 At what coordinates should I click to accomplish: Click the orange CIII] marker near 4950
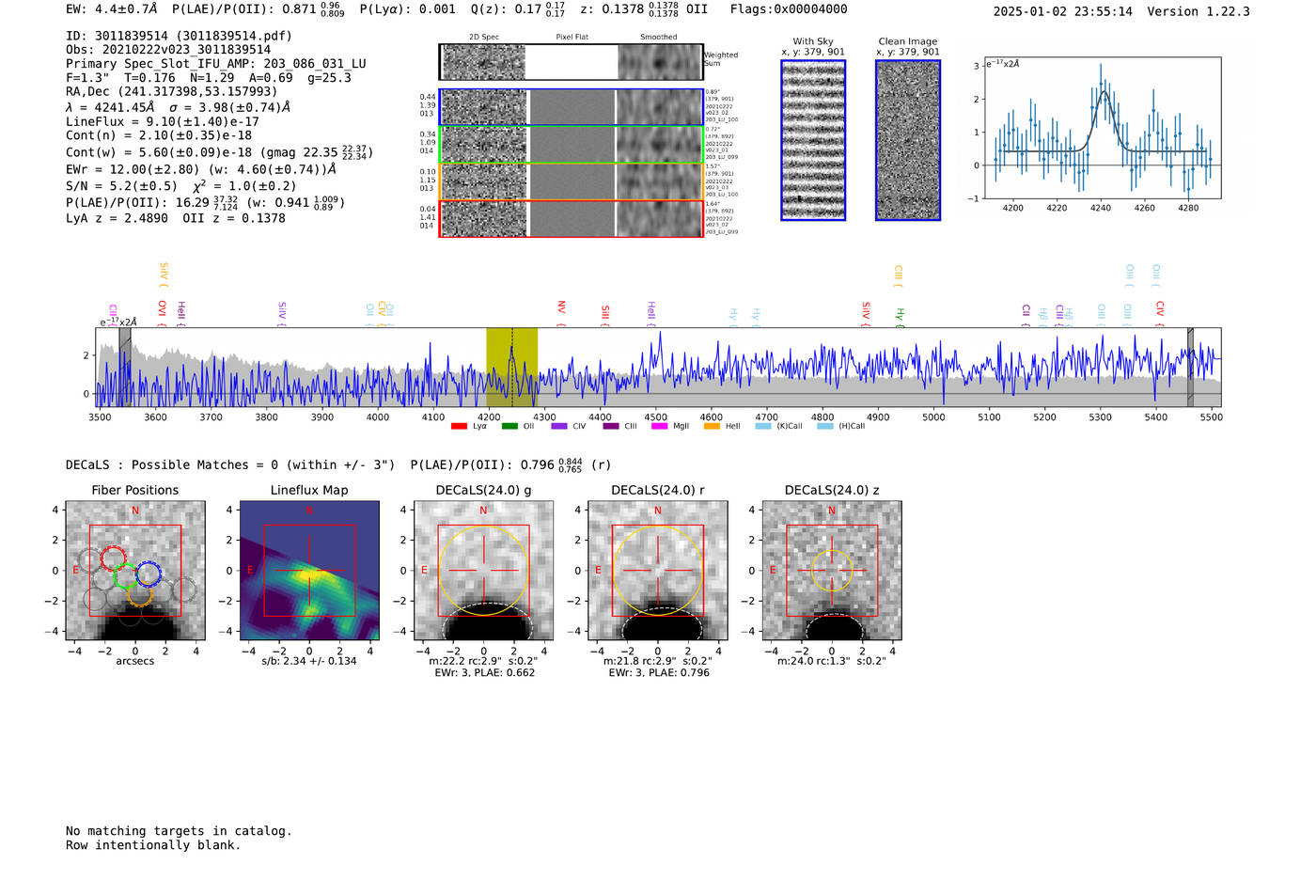click(898, 275)
